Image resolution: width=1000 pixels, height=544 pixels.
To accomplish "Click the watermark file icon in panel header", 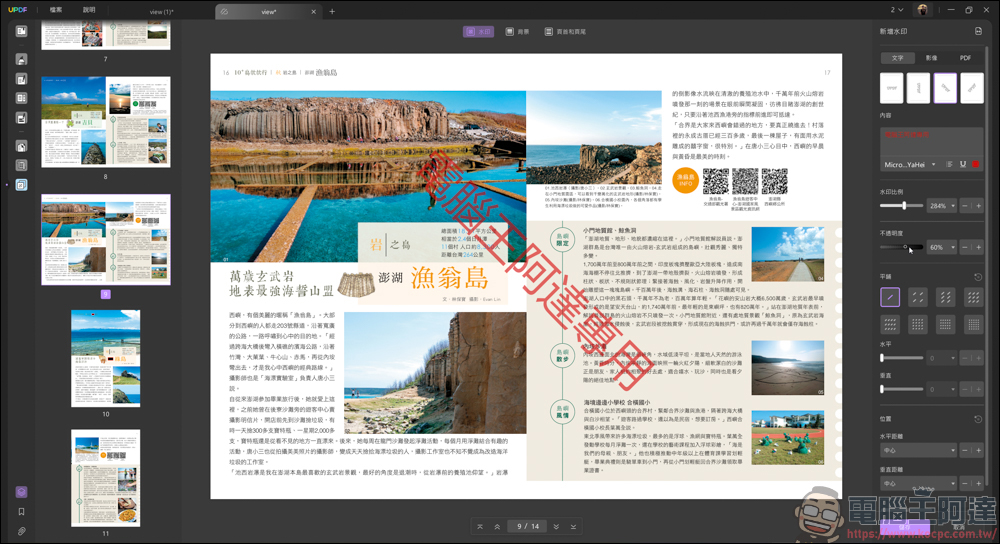I will (978, 31).
